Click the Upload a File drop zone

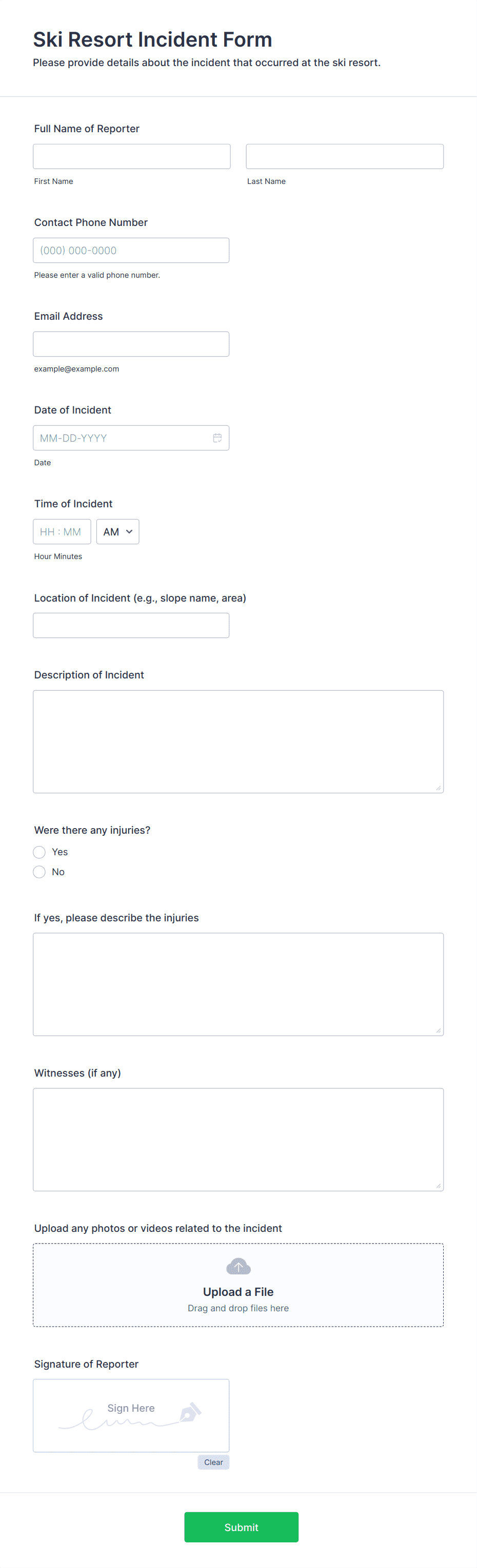(238, 1285)
